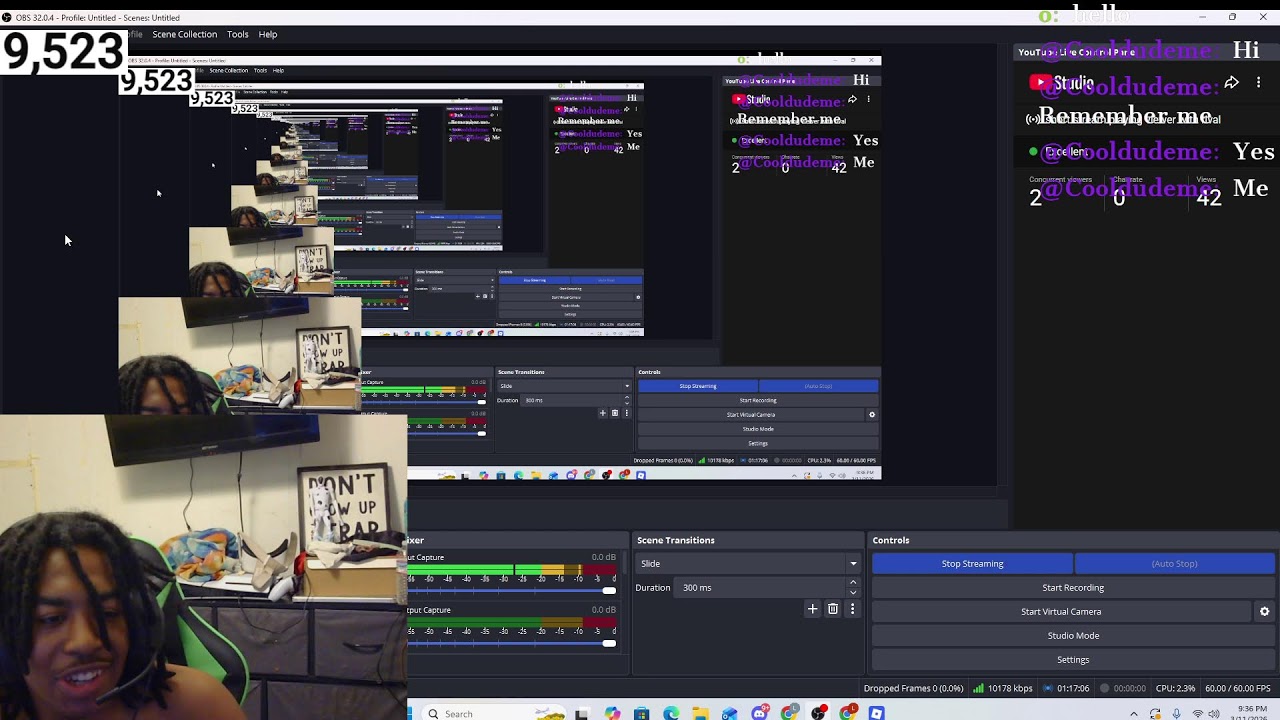Open Roblox from the taskbar
The width and height of the screenshot is (1280, 720).
(x=876, y=713)
